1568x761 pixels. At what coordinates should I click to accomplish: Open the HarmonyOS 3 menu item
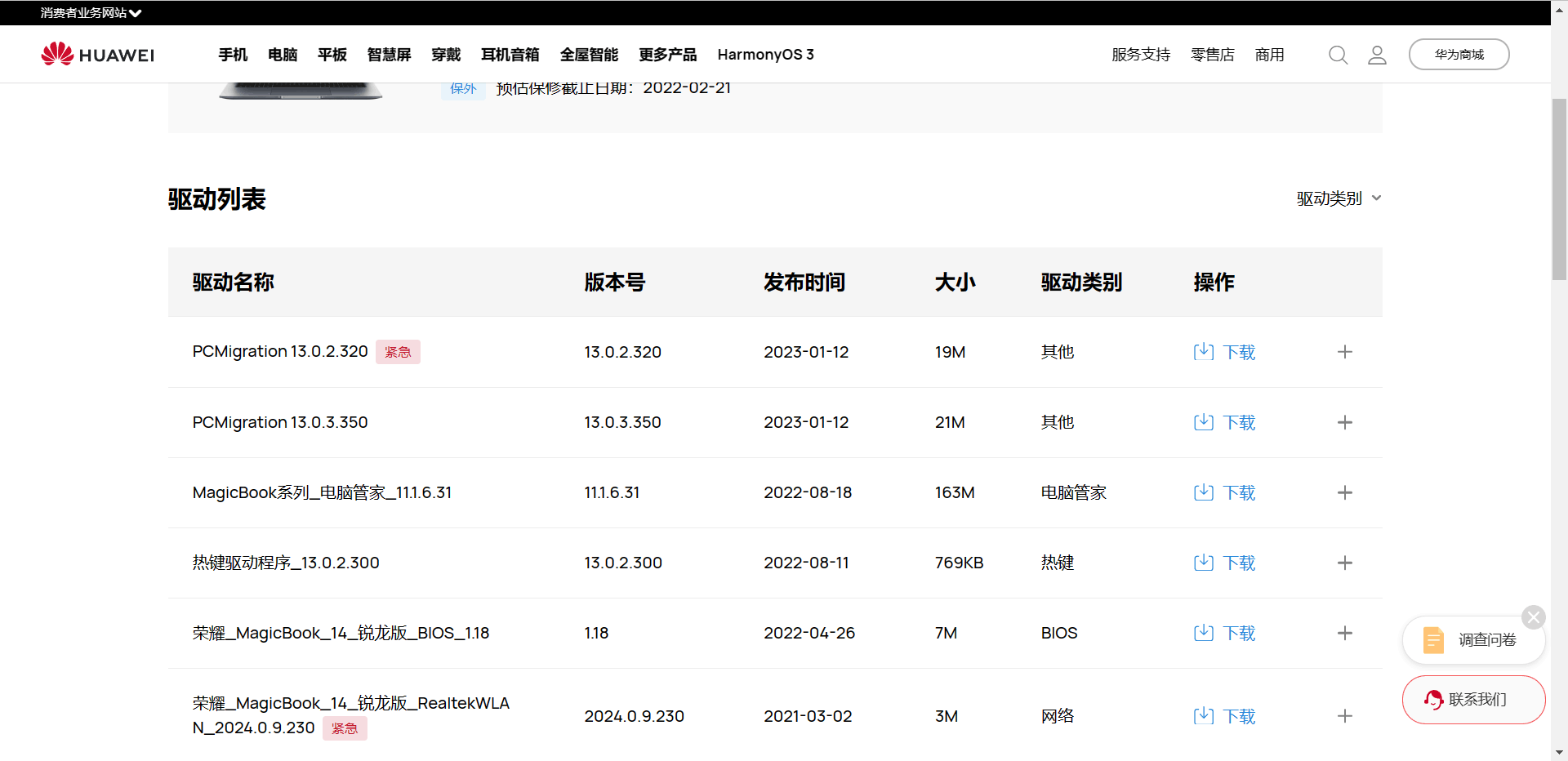click(766, 55)
